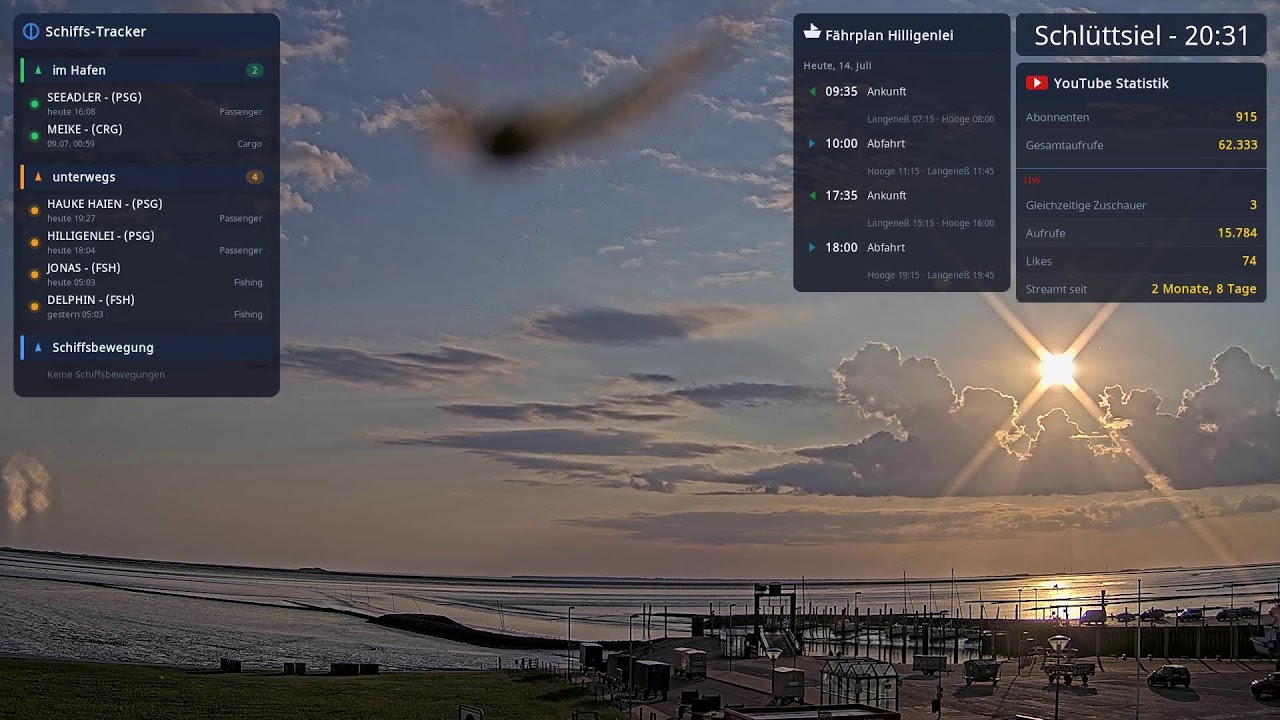Click the orange triangle icon beside unterwegs

point(38,177)
